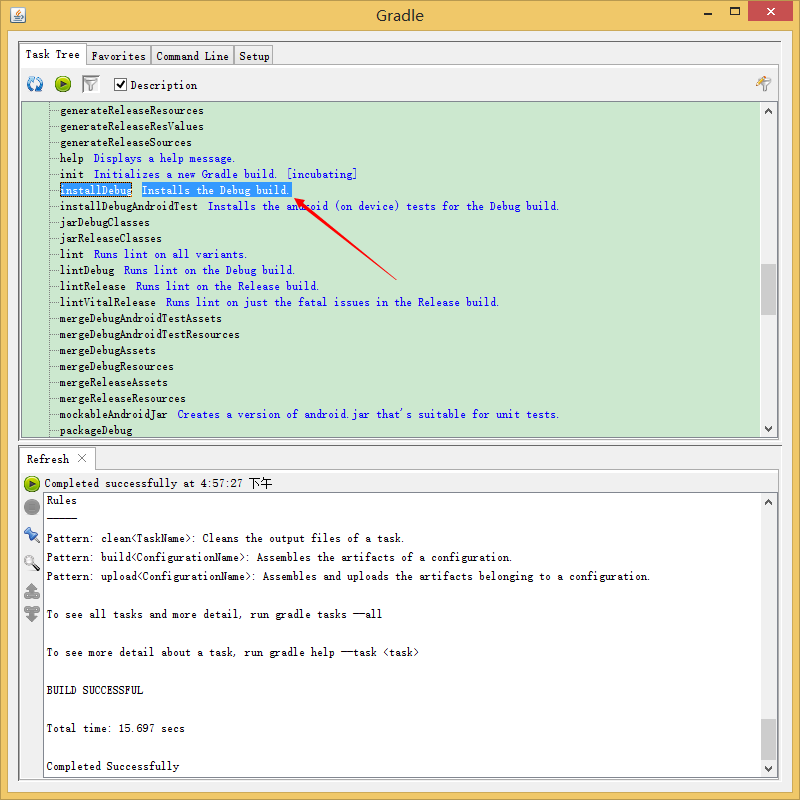This screenshot has width=800, height=800.
Task: Click the 'Rules' heading in output
Action: click(x=61, y=501)
